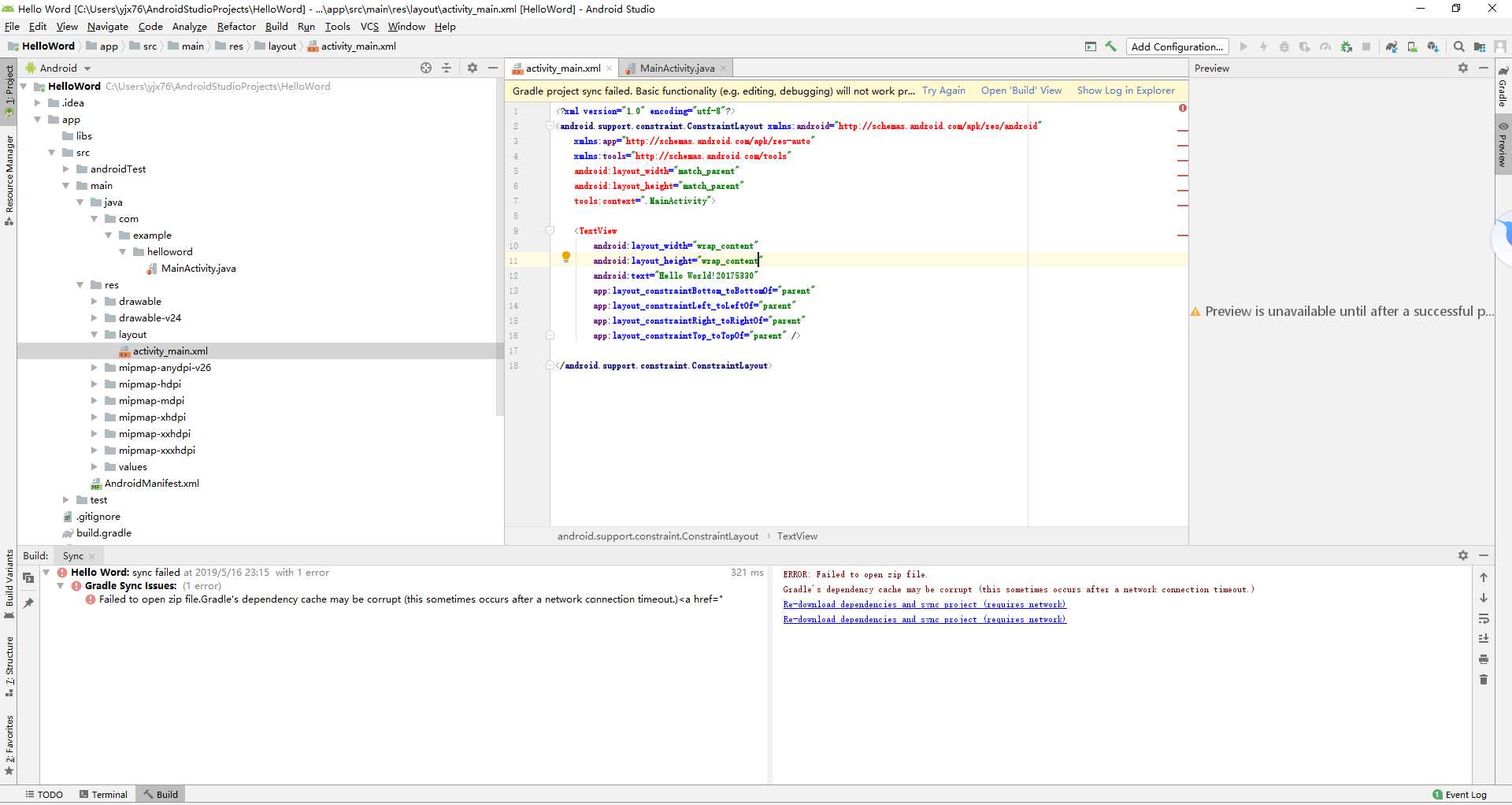Toggle the Z: Structure side tool window
Screen dimensions: 1512x805
[x=9, y=667]
